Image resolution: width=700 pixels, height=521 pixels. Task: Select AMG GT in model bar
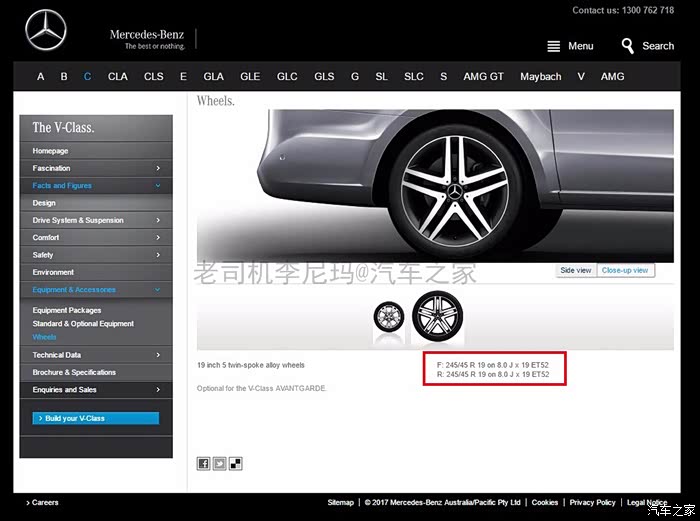click(x=483, y=77)
